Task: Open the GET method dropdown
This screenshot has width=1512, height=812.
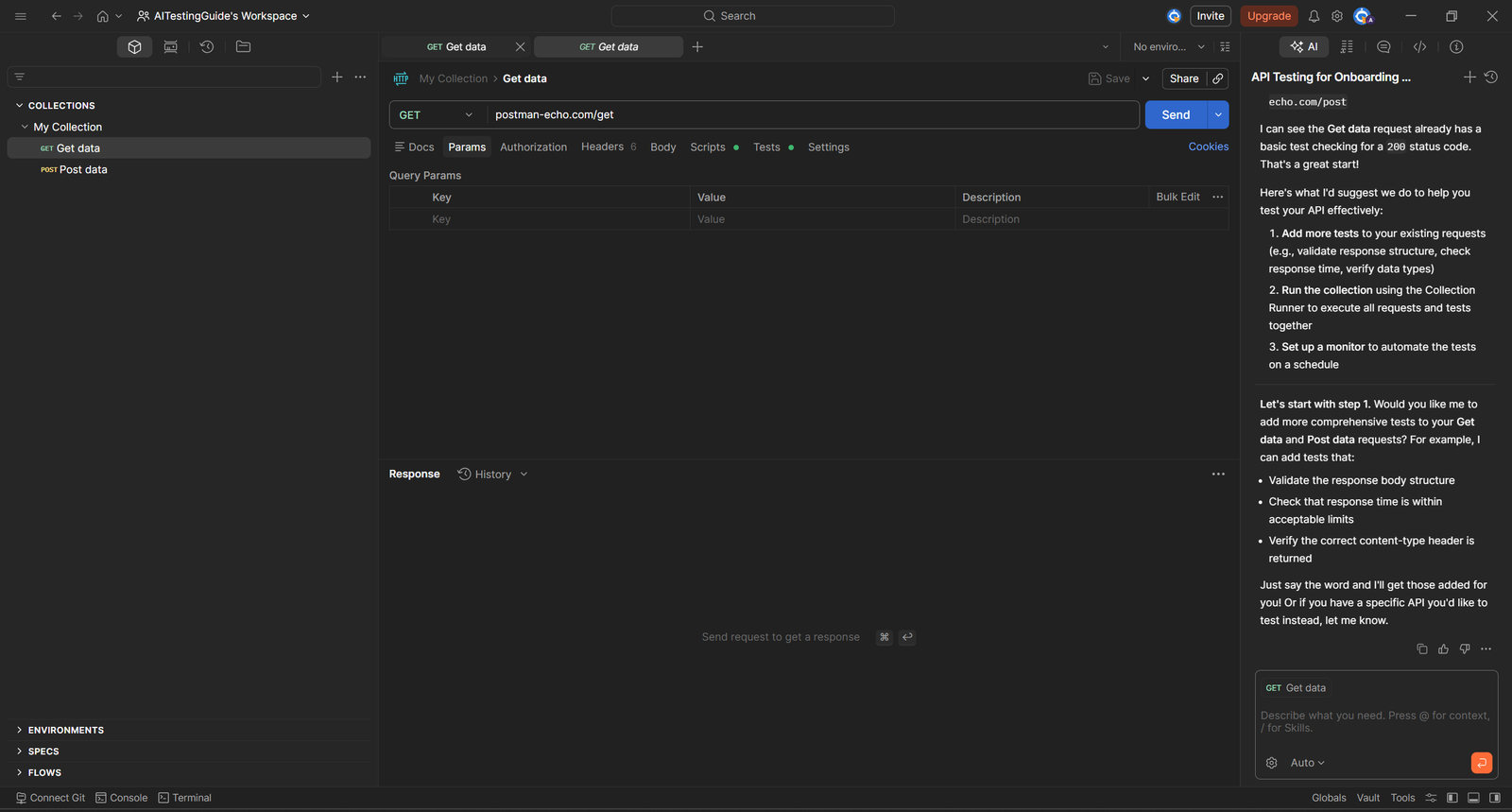Action: [x=437, y=114]
